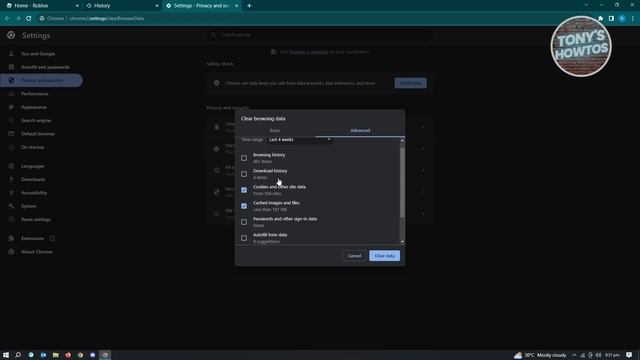Click the taskbar clock

612,355
